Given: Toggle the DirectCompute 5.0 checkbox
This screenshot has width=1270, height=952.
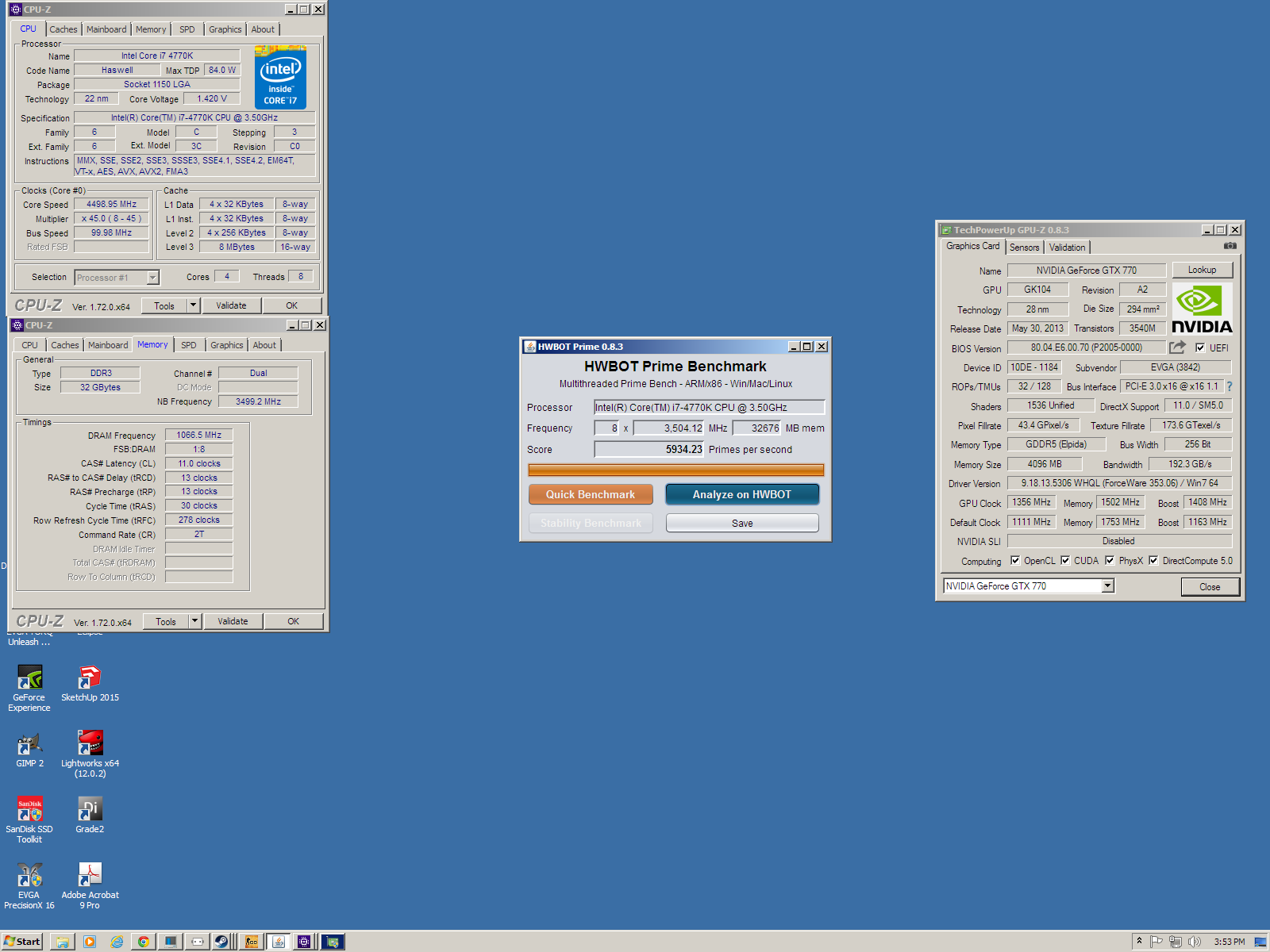Looking at the screenshot, I should click(1153, 560).
